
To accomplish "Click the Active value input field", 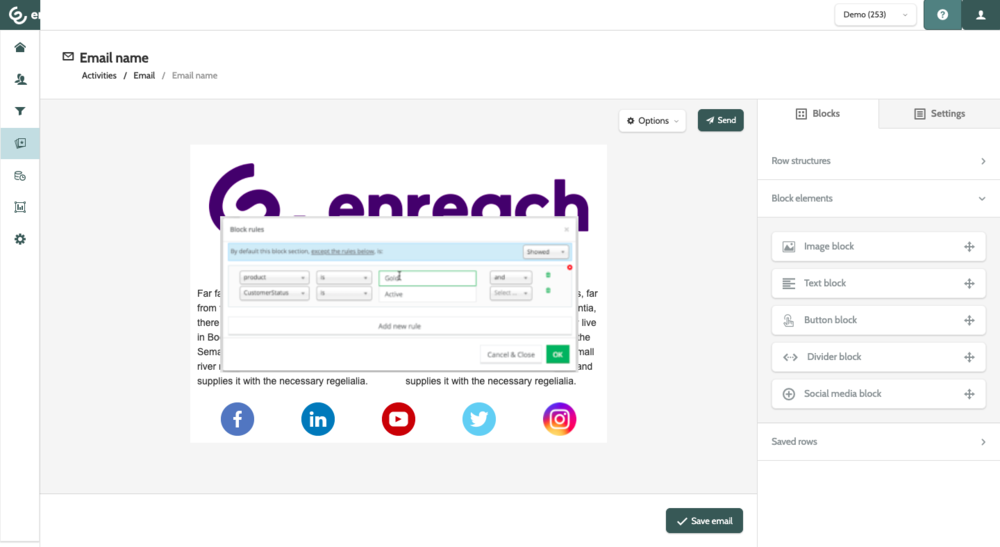I will tap(427, 294).
